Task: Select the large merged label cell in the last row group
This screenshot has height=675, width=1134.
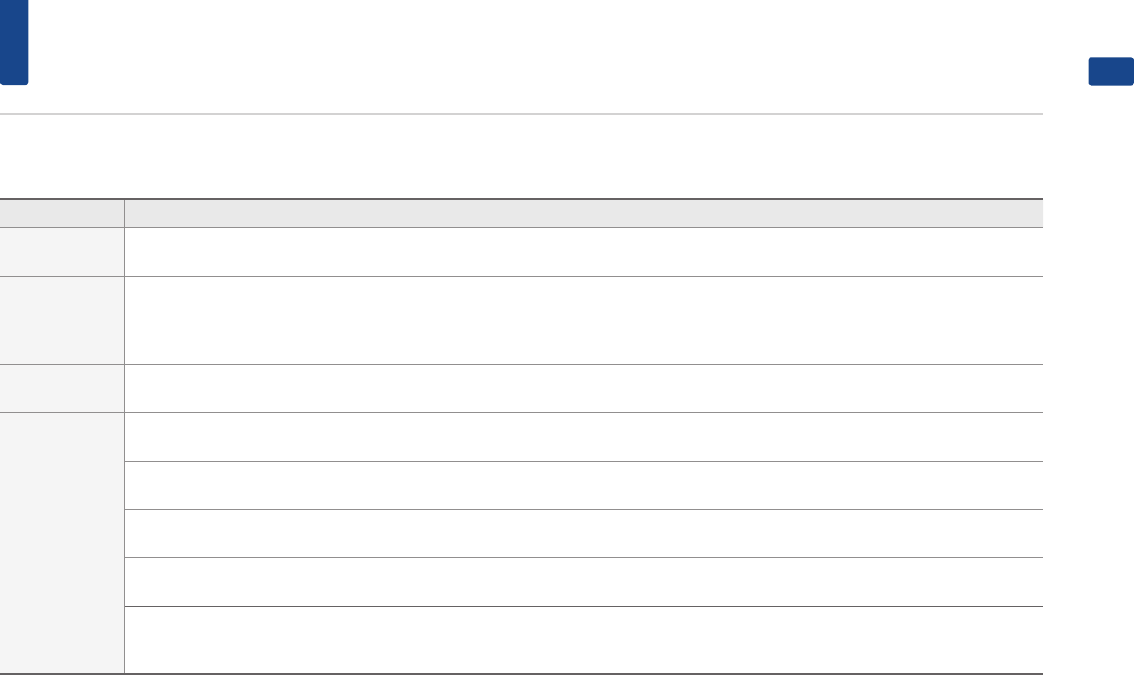Action: coord(61,543)
